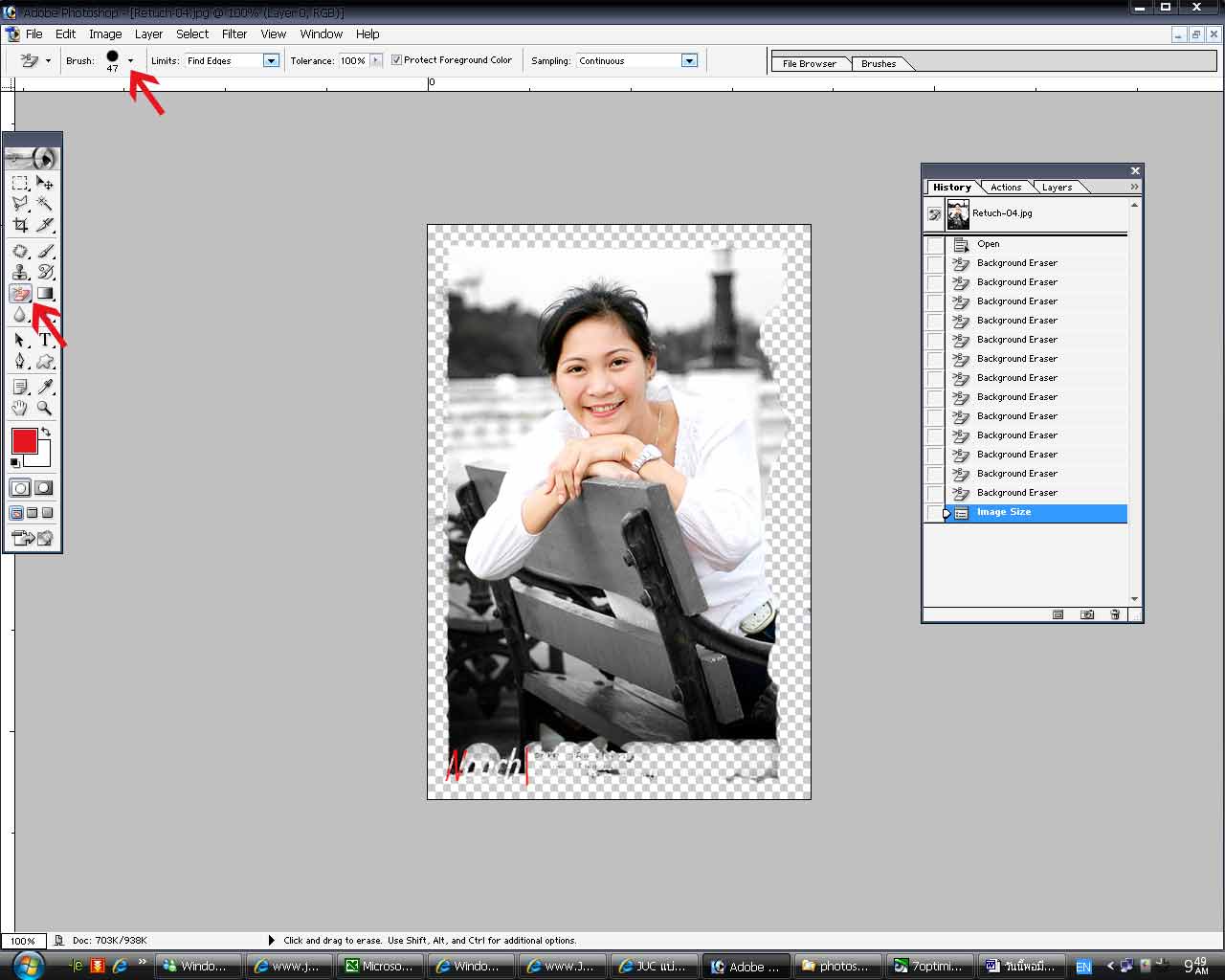Open the File Browser tab
The height and width of the screenshot is (980, 1225).
809,64
